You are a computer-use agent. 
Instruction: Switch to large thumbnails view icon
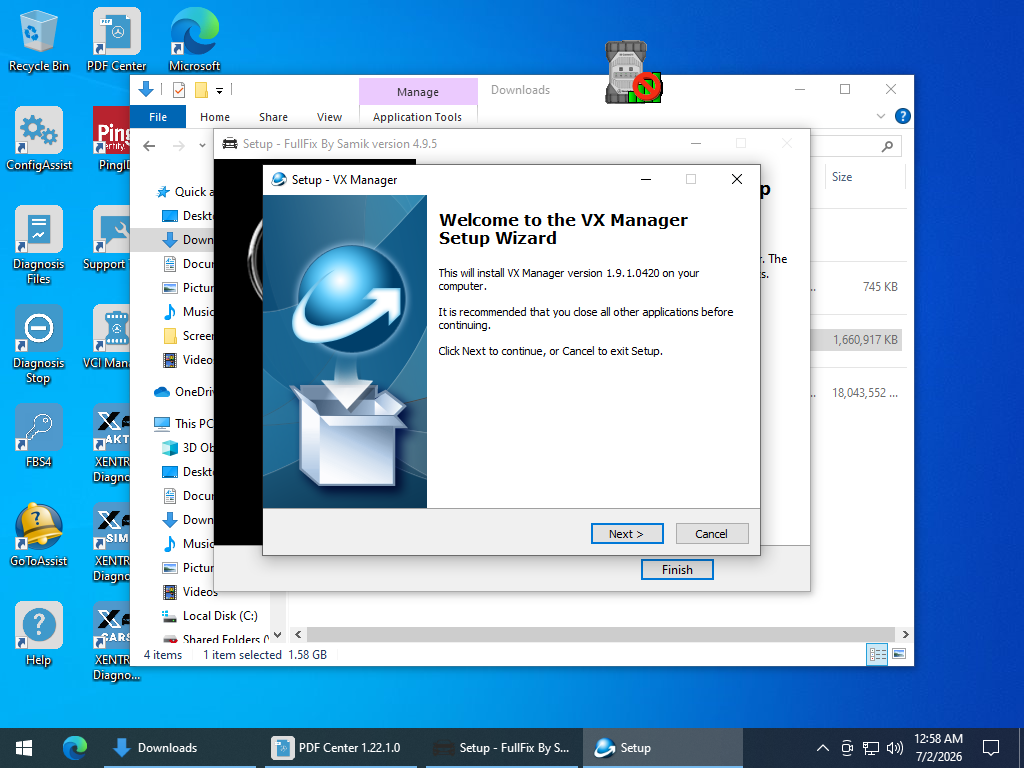899,654
